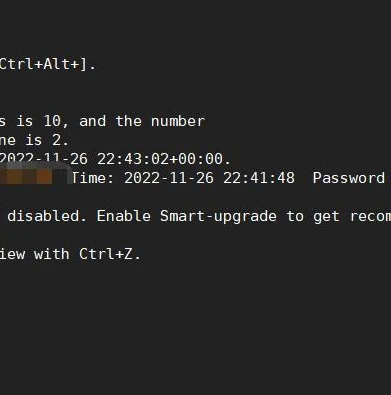Click the number 10 in terminal output
The width and height of the screenshot is (391, 395).
tap(52, 121)
